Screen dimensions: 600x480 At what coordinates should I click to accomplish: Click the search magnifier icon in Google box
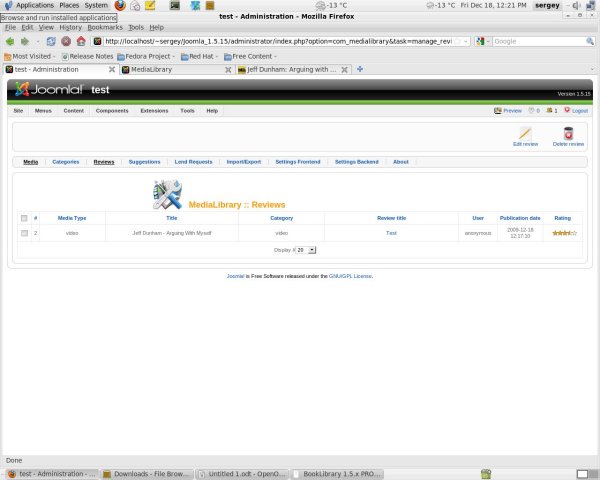pyautogui.click(x=590, y=41)
